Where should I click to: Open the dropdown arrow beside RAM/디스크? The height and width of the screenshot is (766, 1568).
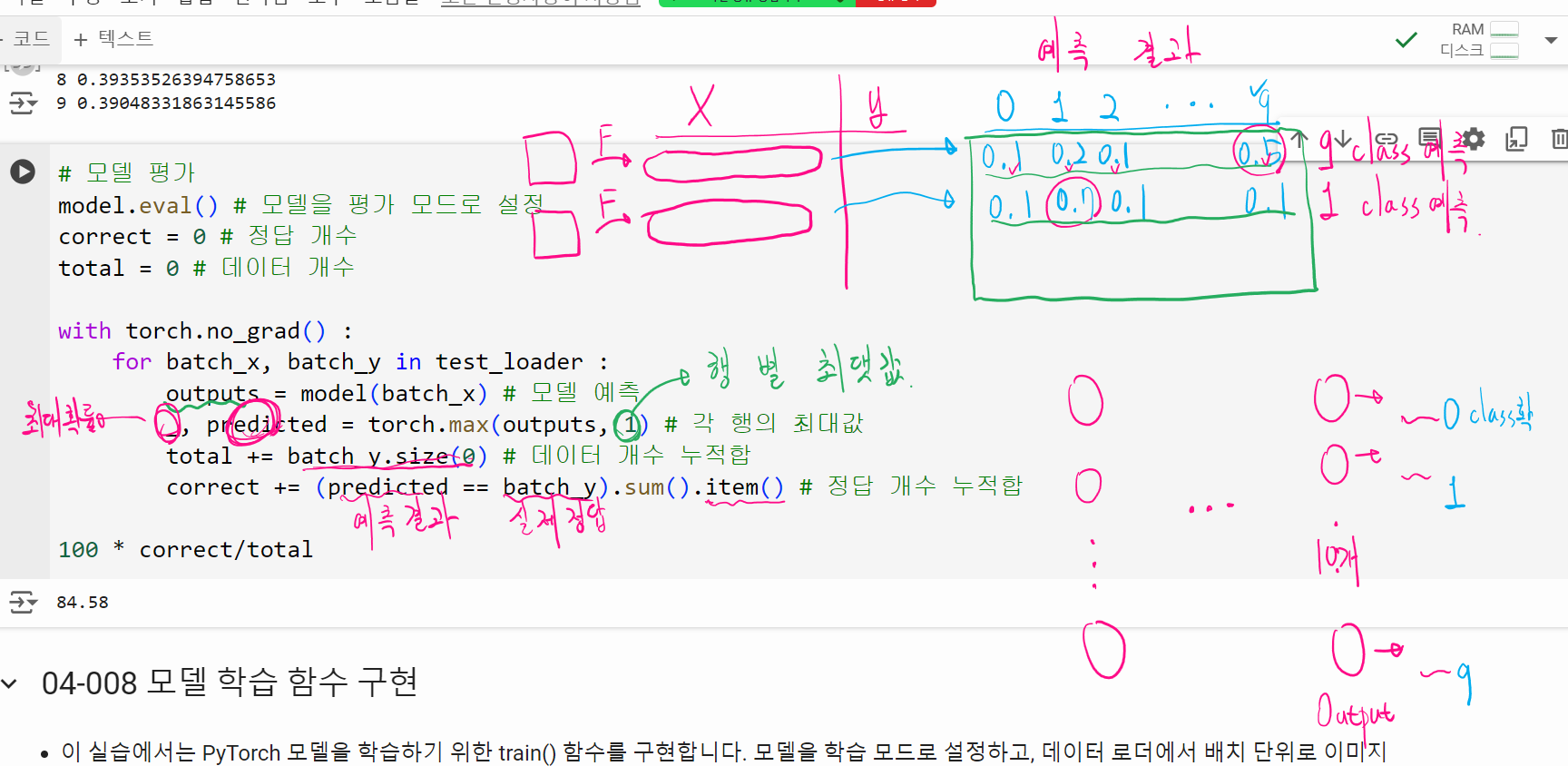tap(1550, 40)
